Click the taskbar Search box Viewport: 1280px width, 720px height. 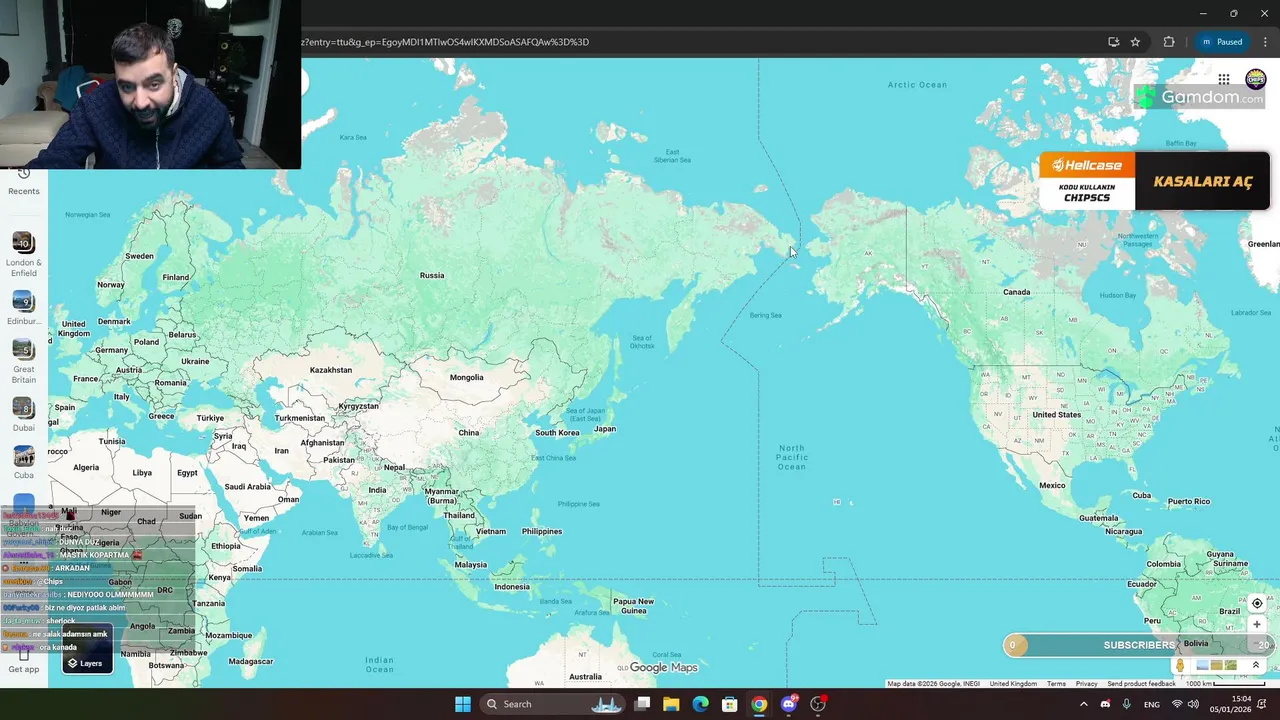click(550, 704)
